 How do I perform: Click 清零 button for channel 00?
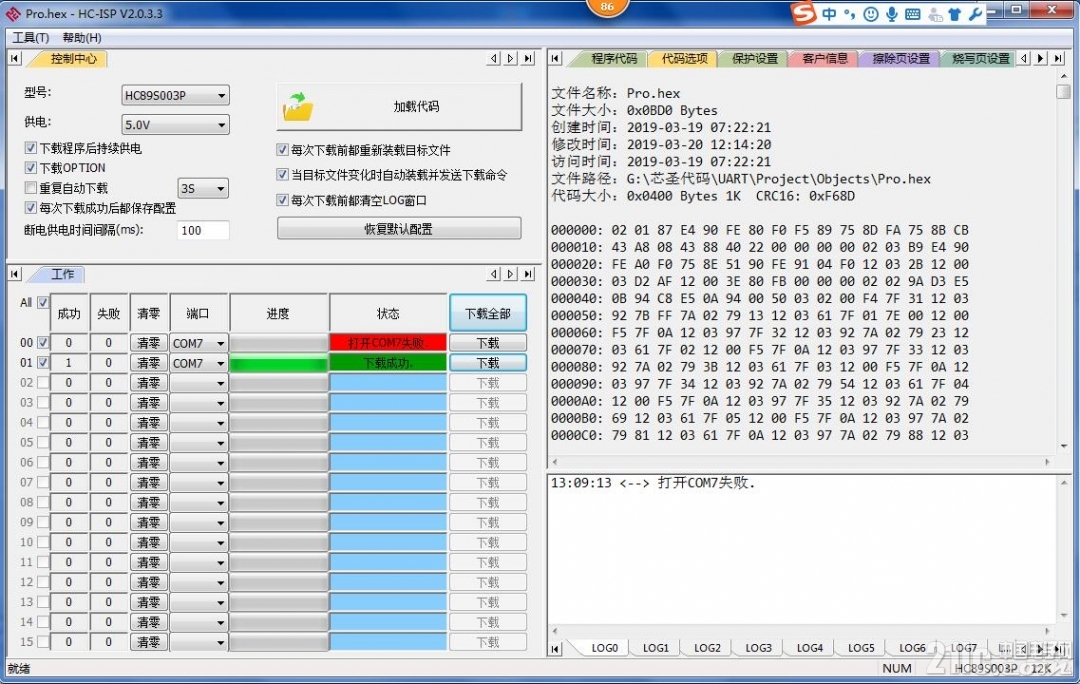(149, 343)
